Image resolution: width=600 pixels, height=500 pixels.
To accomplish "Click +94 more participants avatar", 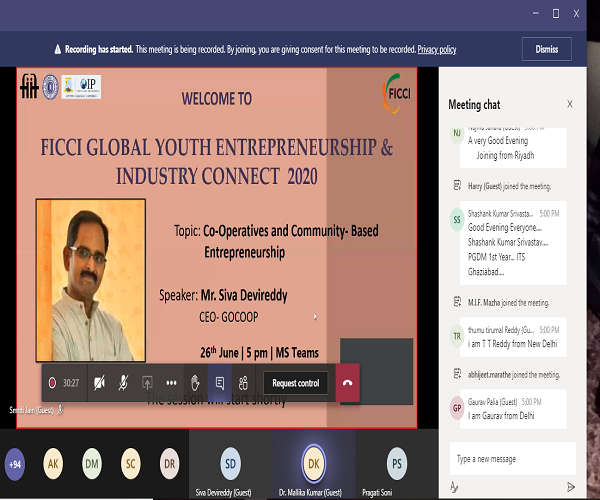I will (x=15, y=464).
